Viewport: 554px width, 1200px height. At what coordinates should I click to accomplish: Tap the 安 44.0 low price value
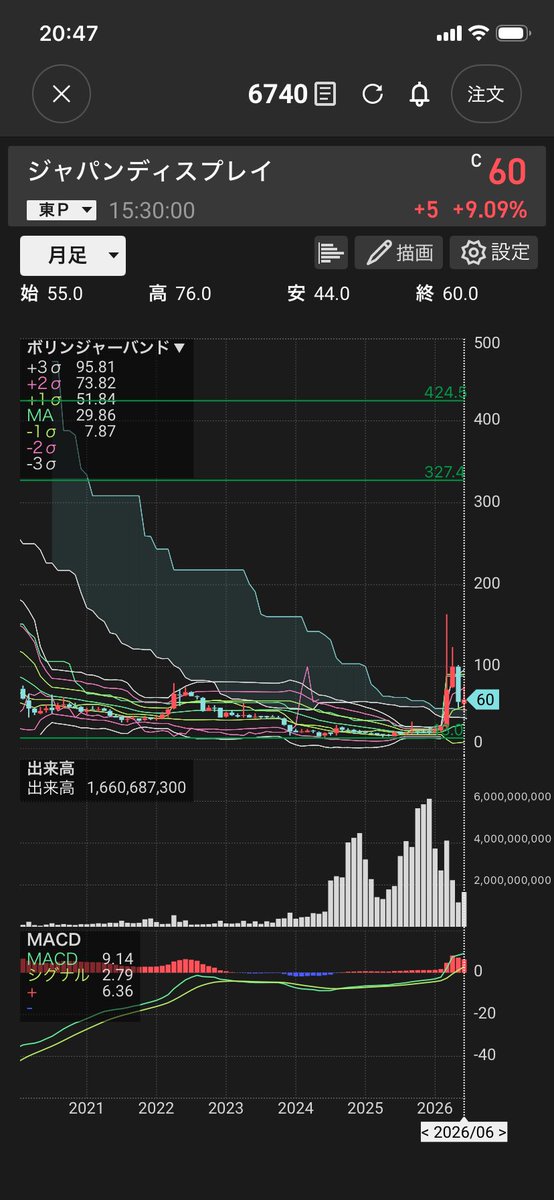(318, 294)
